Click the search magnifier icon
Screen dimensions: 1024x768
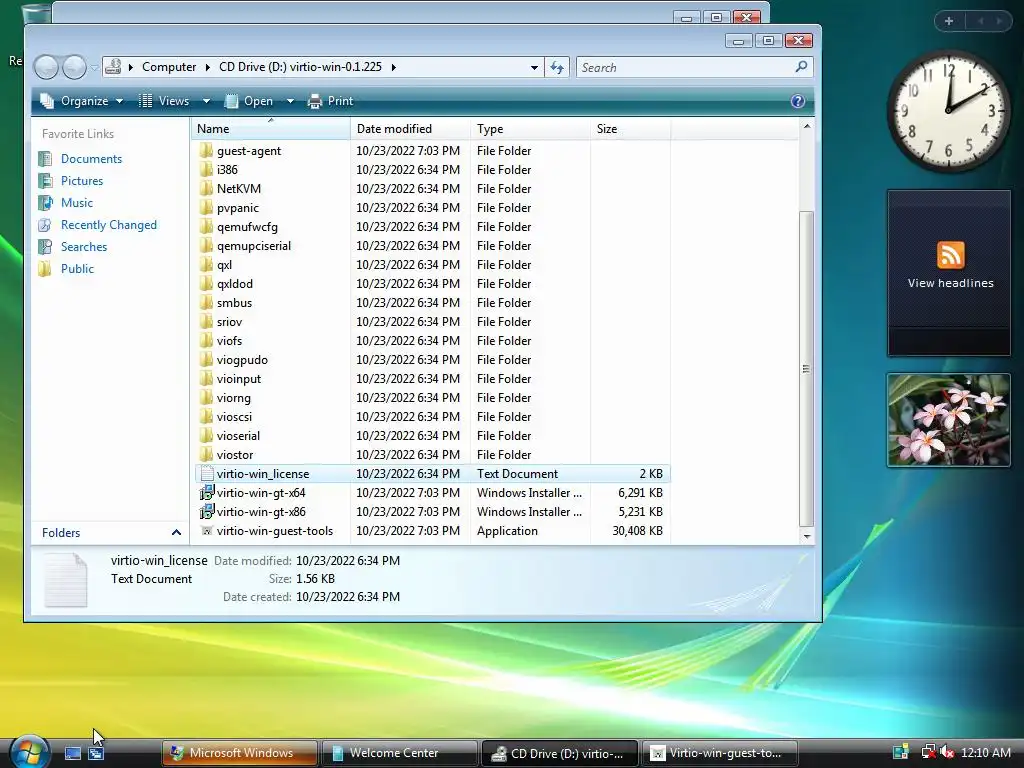point(801,67)
